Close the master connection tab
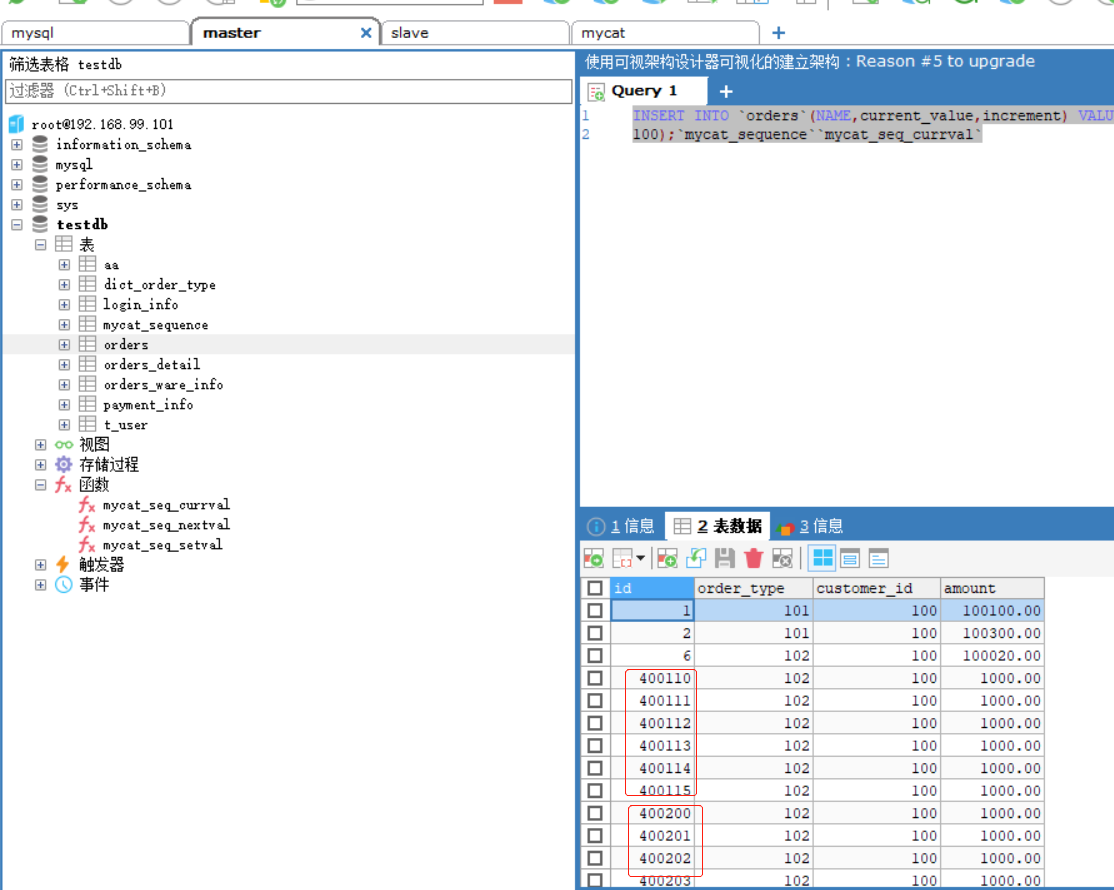 pyautogui.click(x=366, y=33)
